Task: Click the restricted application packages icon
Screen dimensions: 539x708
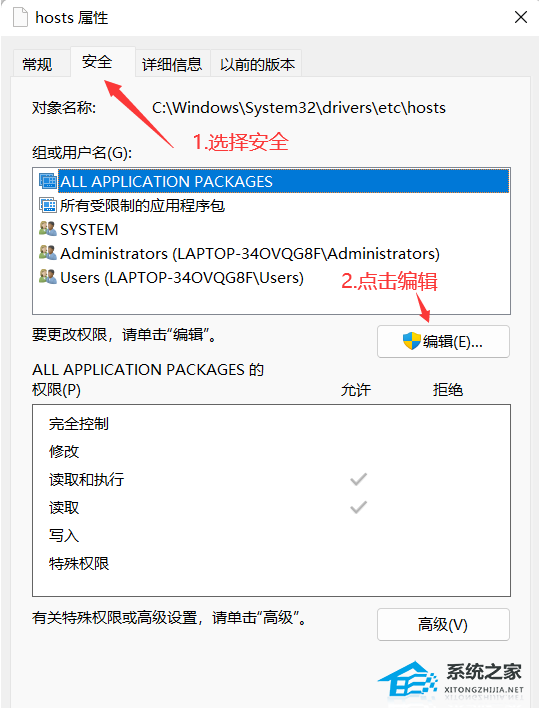Action: pos(48,205)
